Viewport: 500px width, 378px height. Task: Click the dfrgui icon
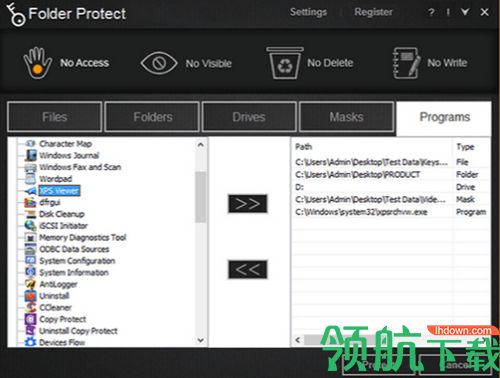[30, 202]
